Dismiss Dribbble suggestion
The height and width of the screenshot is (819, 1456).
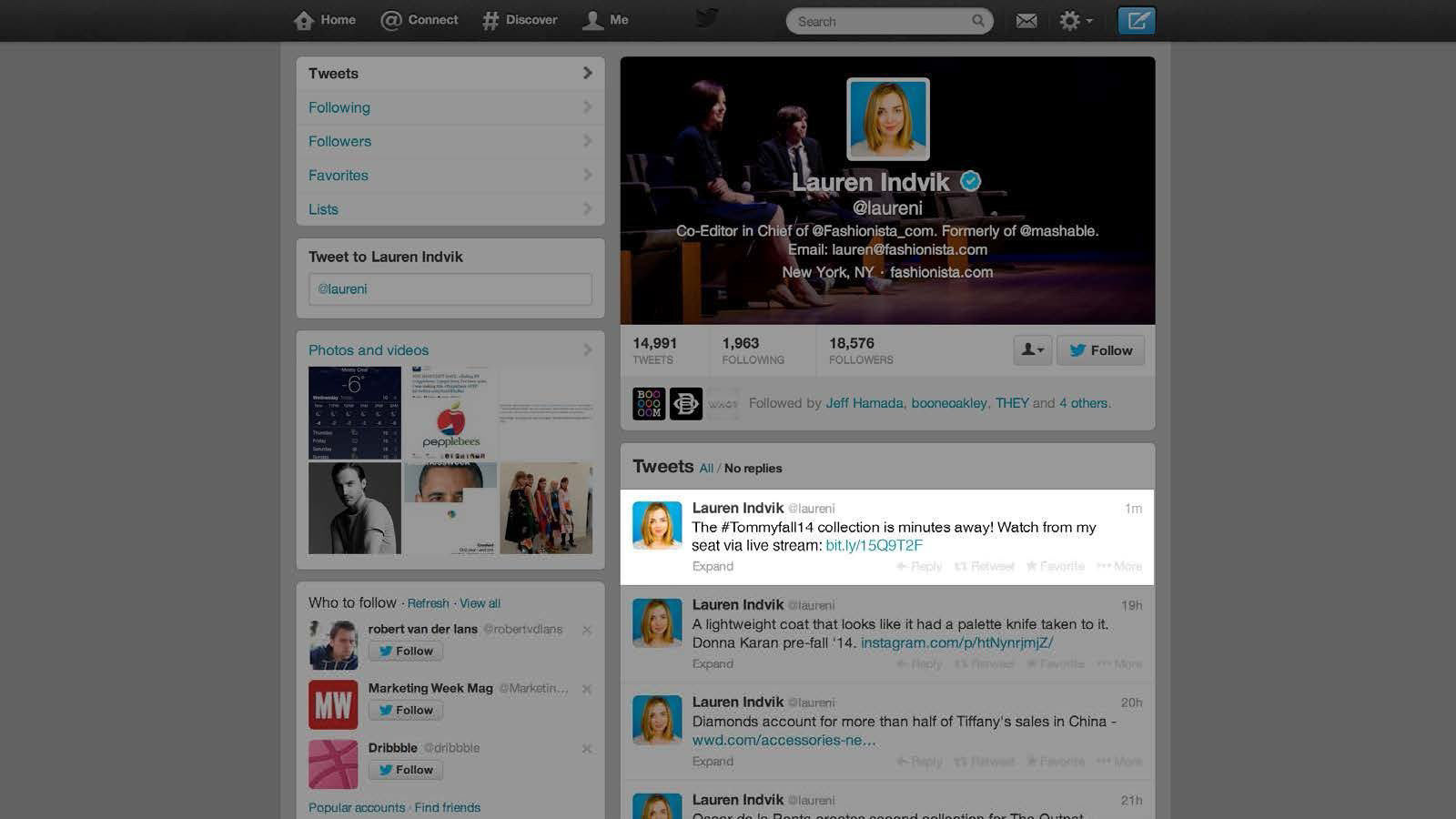(x=587, y=749)
